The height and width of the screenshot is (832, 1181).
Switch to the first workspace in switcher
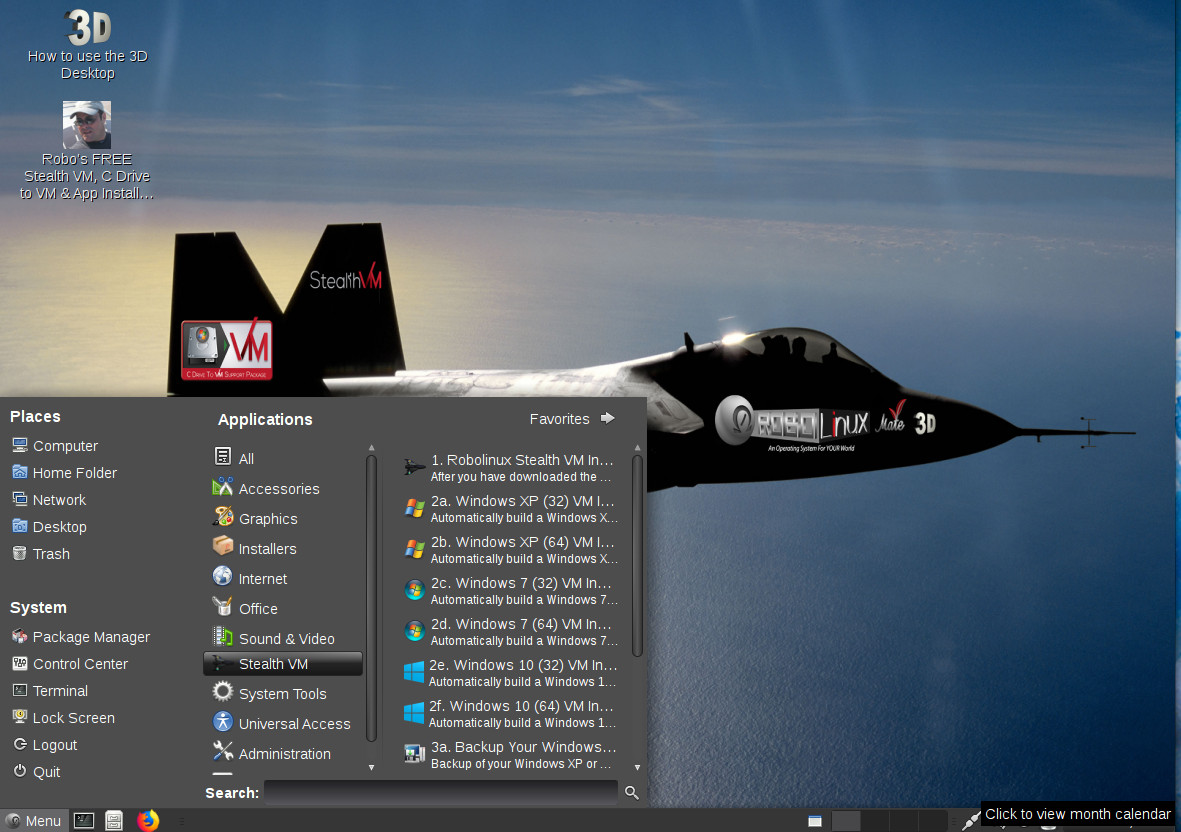(x=846, y=821)
